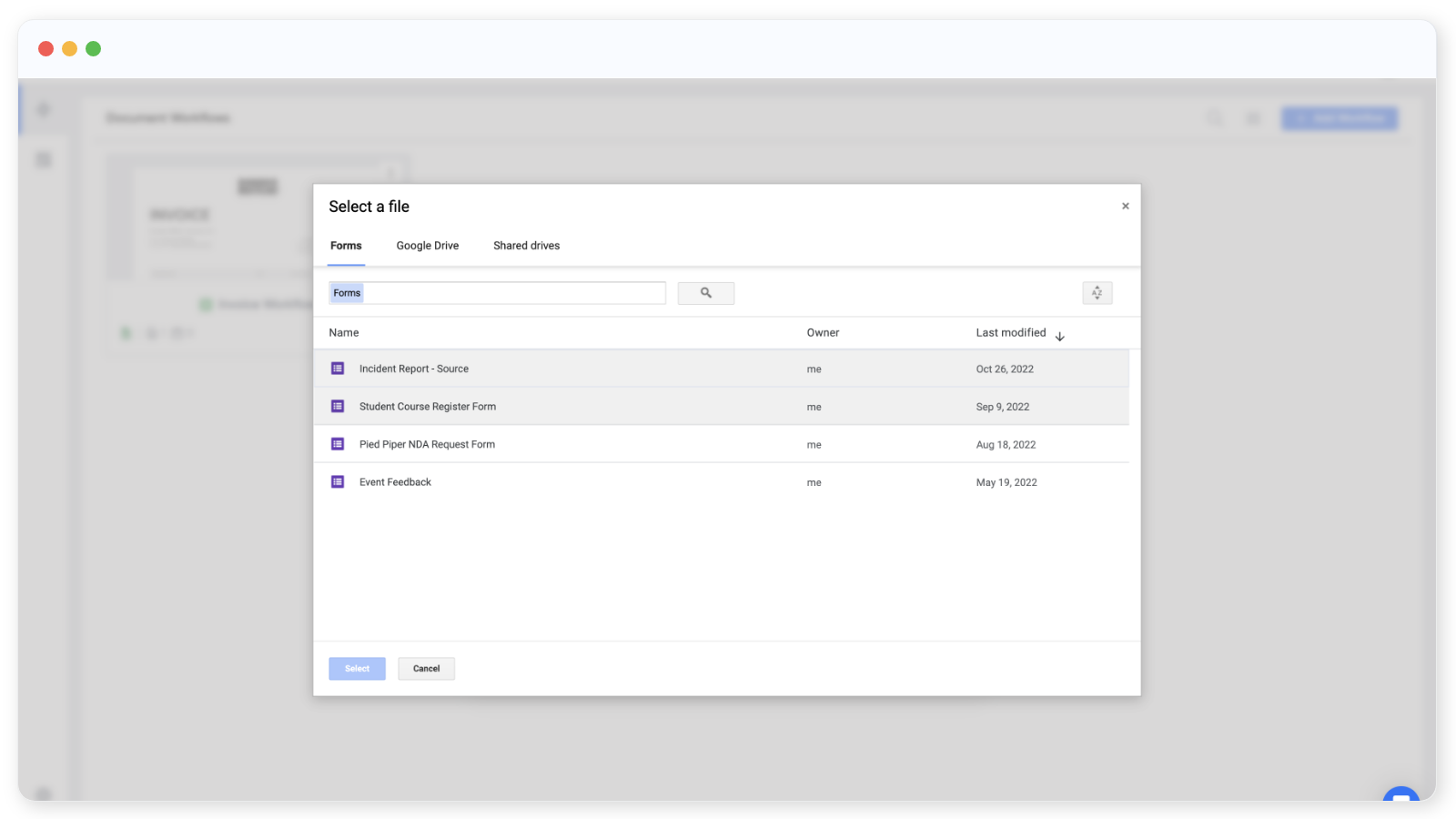
Task: Reverse sort via Last modified arrow
Action: [x=1060, y=337]
